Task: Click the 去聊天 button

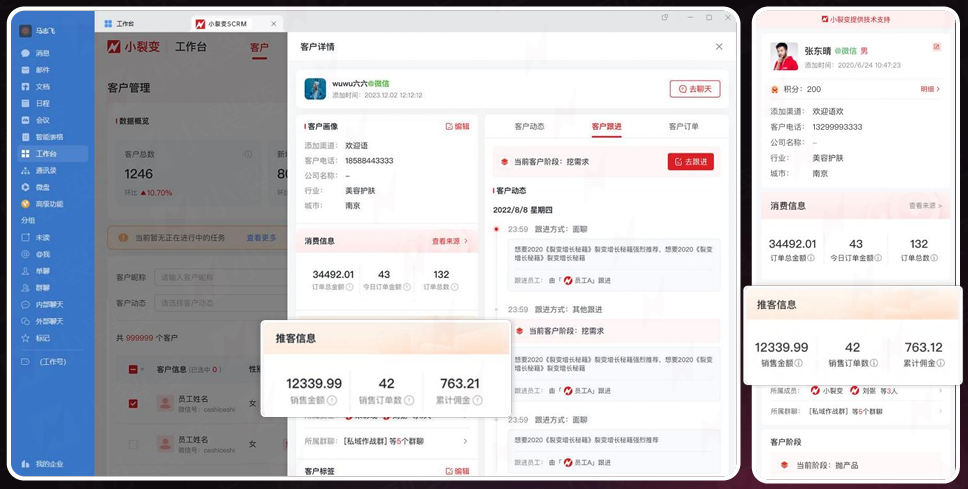Action: 694,89
